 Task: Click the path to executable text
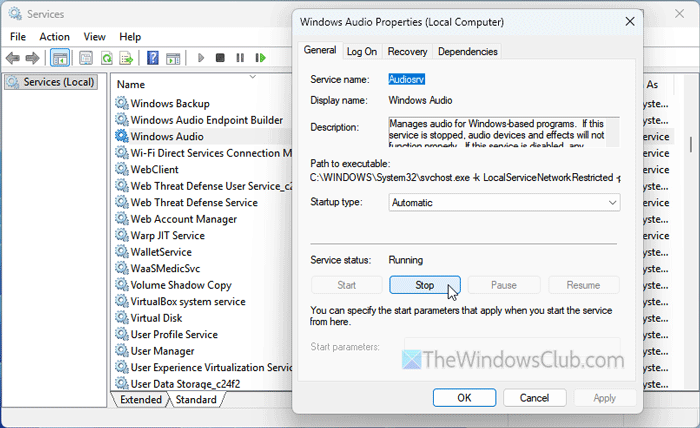pos(465,178)
